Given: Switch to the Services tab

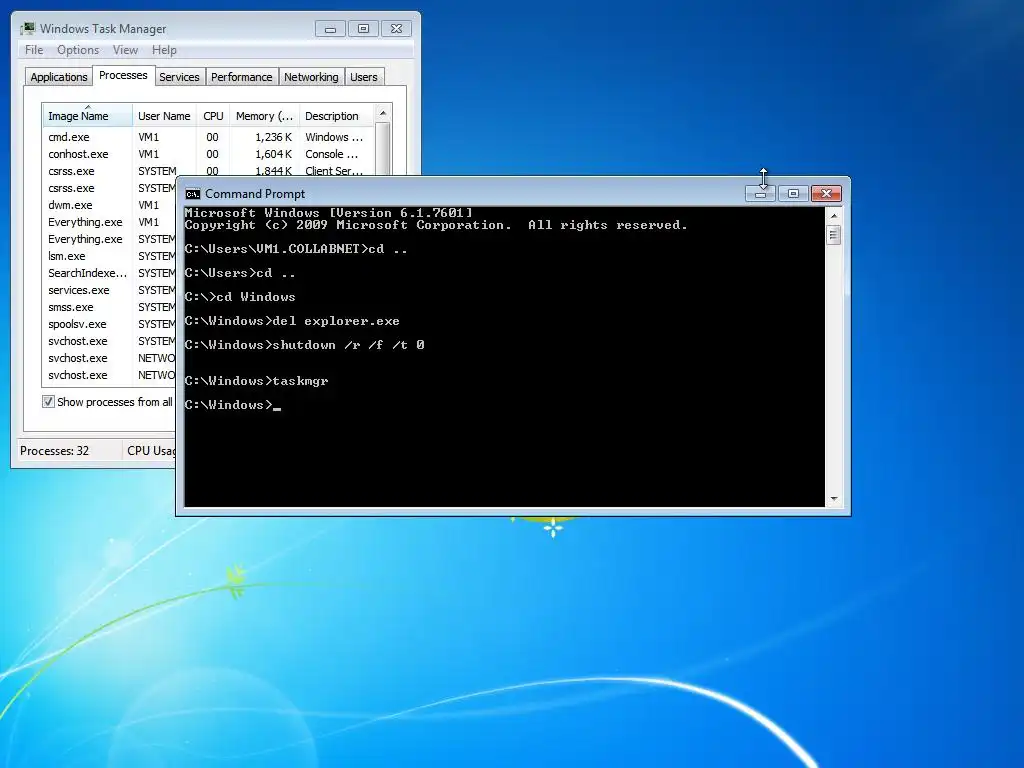Looking at the screenshot, I should [x=179, y=77].
